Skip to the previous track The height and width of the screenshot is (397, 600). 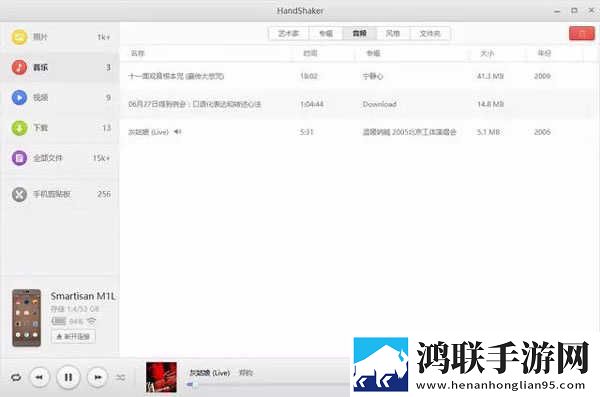tap(39, 377)
